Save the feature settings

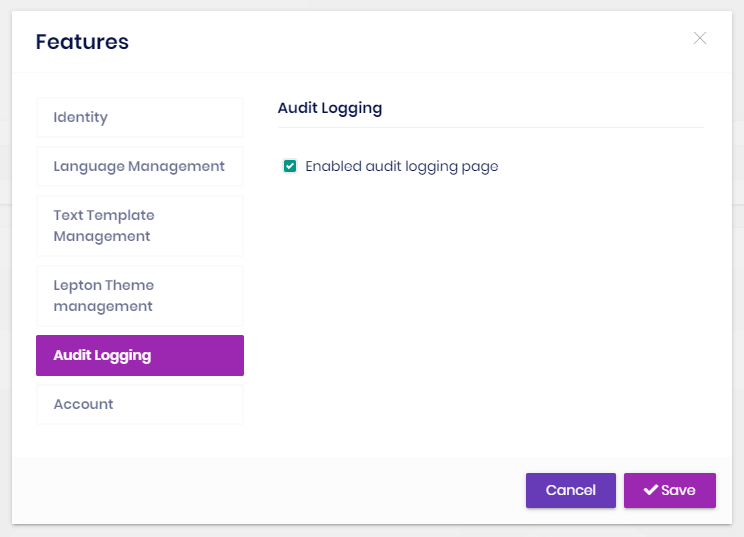pos(669,490)
